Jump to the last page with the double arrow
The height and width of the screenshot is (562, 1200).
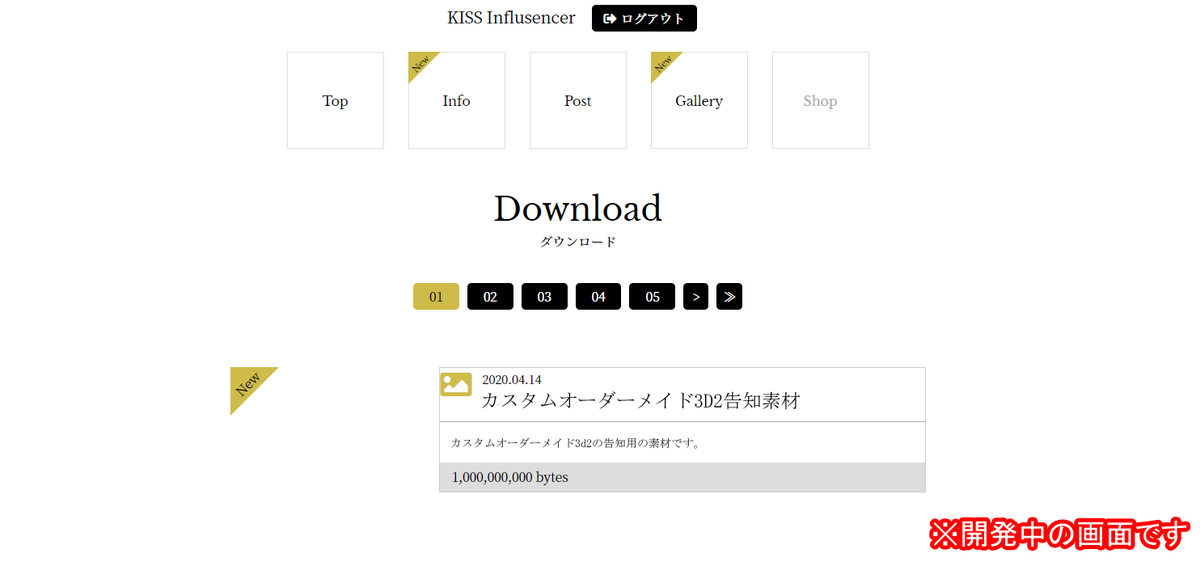tap(729, 297)
